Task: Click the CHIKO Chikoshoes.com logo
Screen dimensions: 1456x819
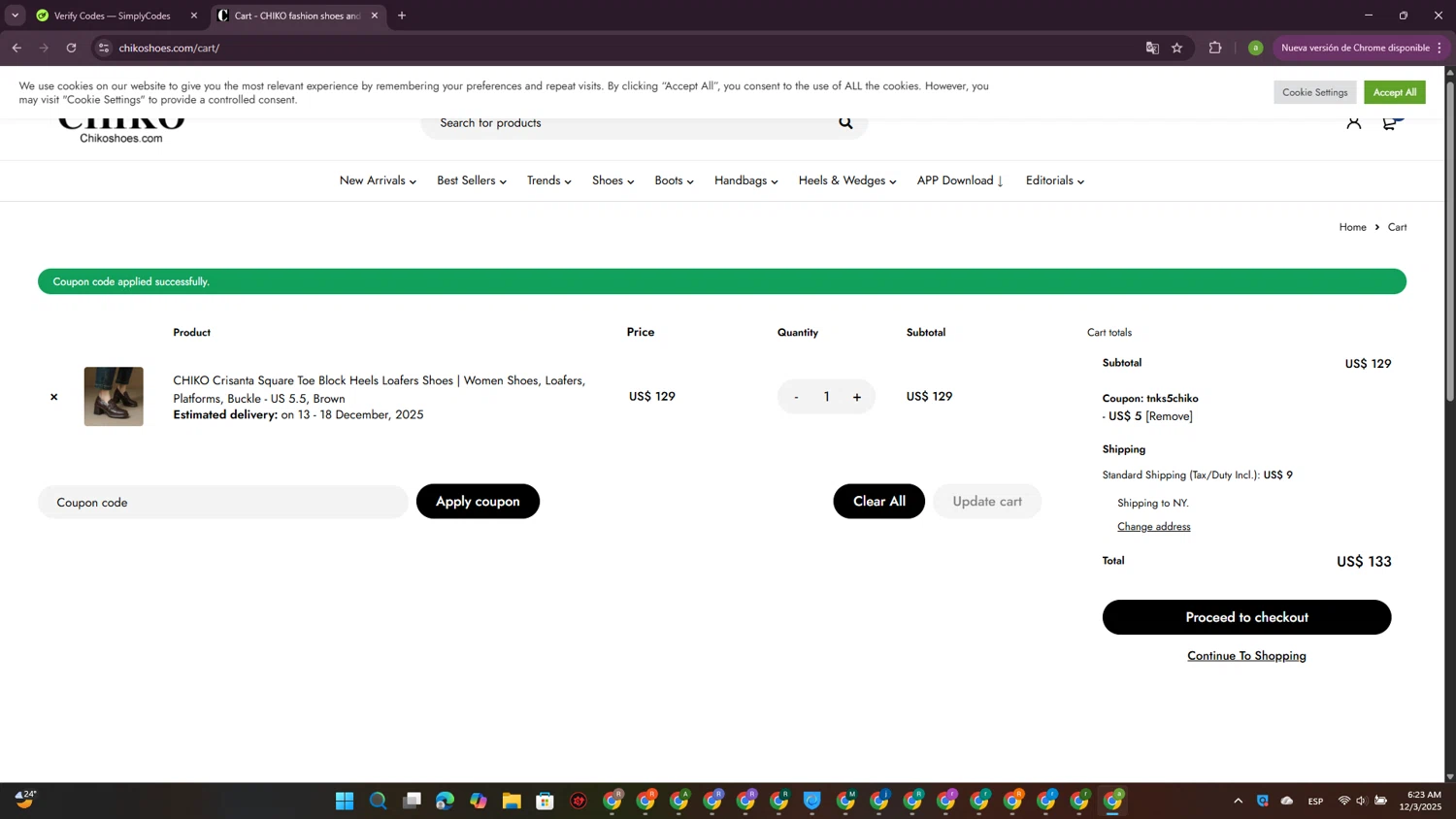Action: (121, 131)
